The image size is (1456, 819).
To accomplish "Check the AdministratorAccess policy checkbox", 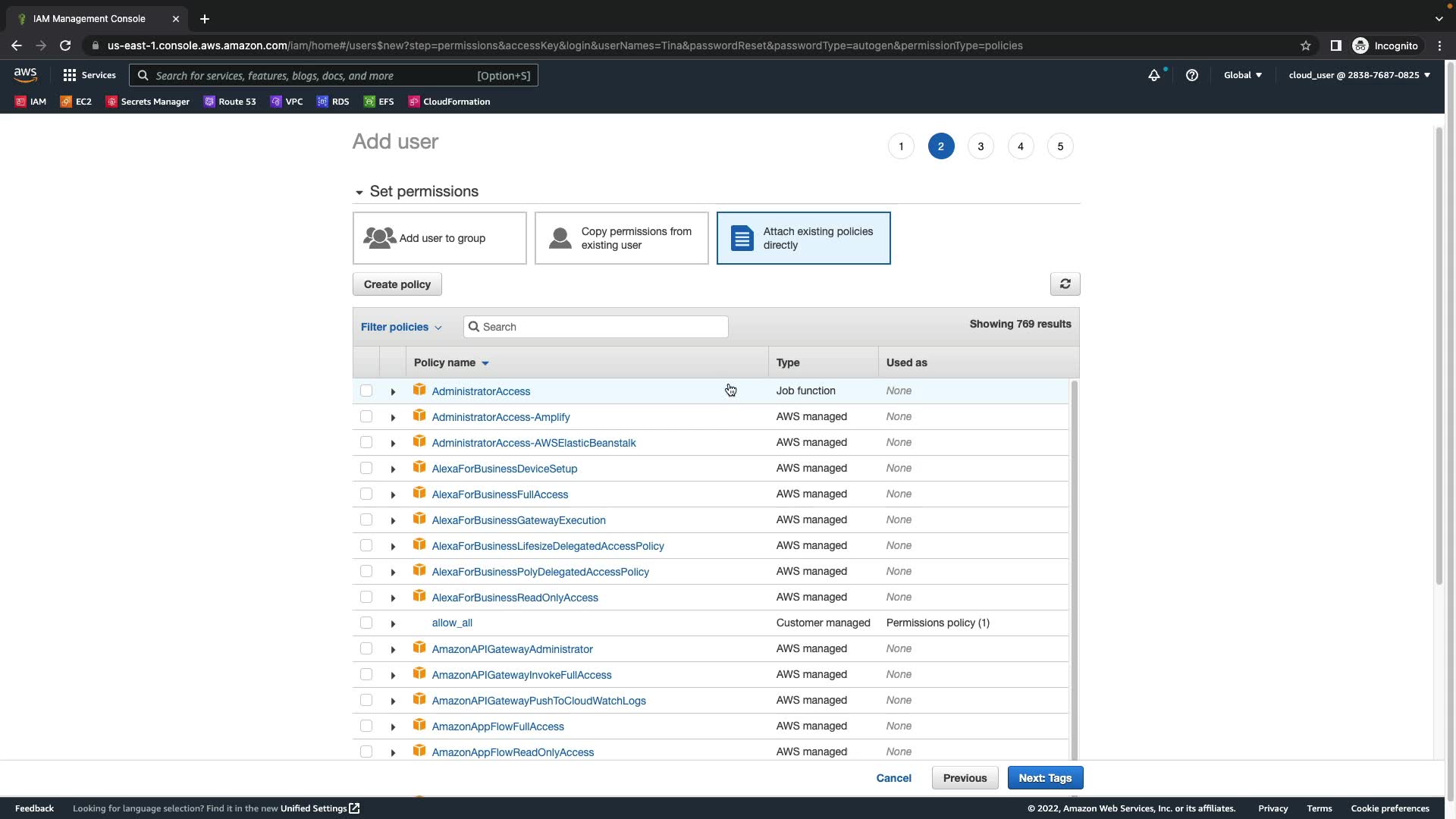I will pos(366,391).
